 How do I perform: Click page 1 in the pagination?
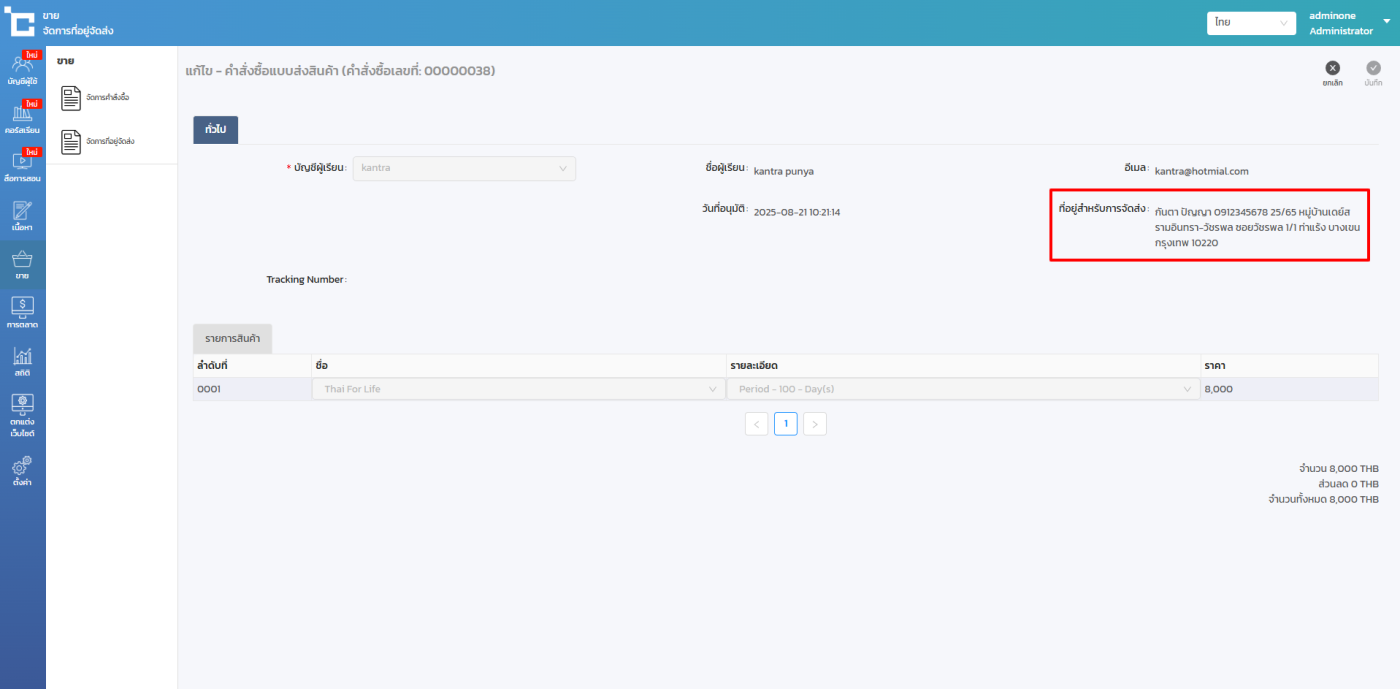[x=785, y=424]
